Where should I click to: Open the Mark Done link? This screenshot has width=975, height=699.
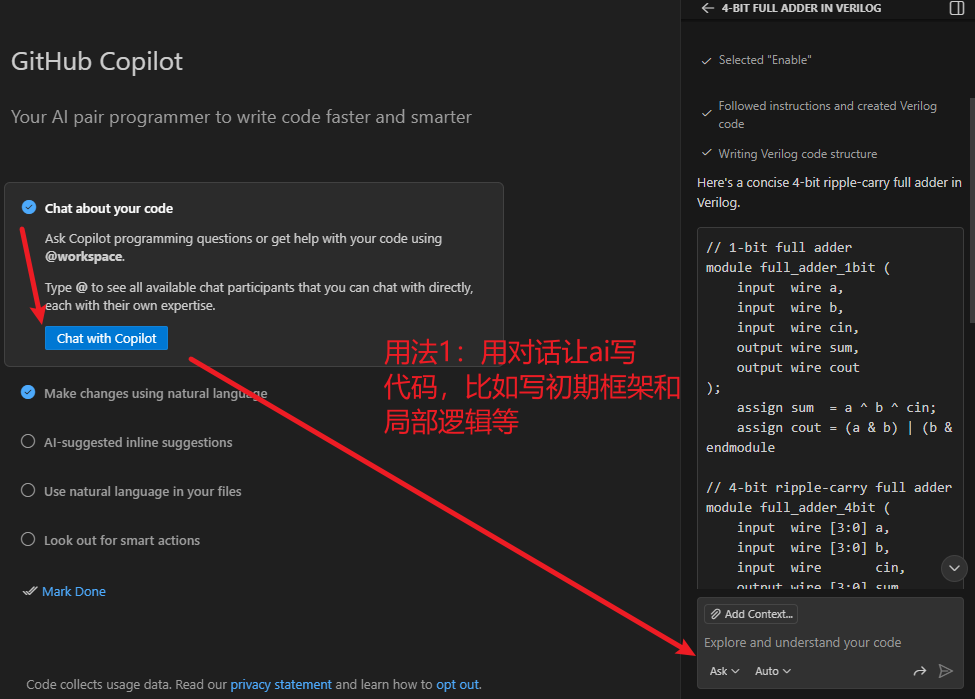[x=73, y=591]
